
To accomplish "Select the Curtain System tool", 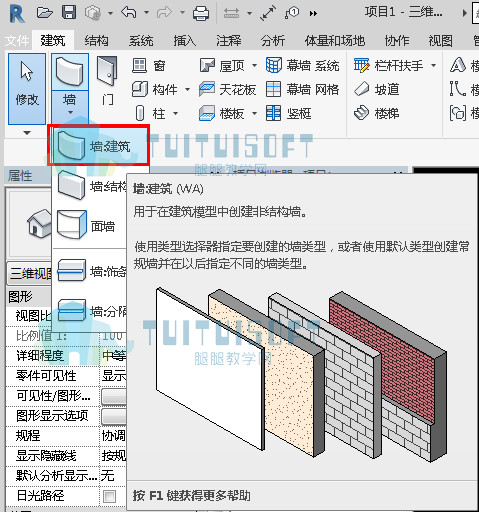I will pos(303,65).
